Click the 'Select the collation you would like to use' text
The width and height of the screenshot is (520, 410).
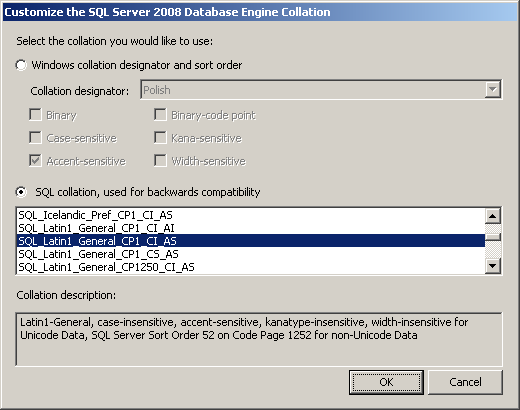tap(115, 41)
